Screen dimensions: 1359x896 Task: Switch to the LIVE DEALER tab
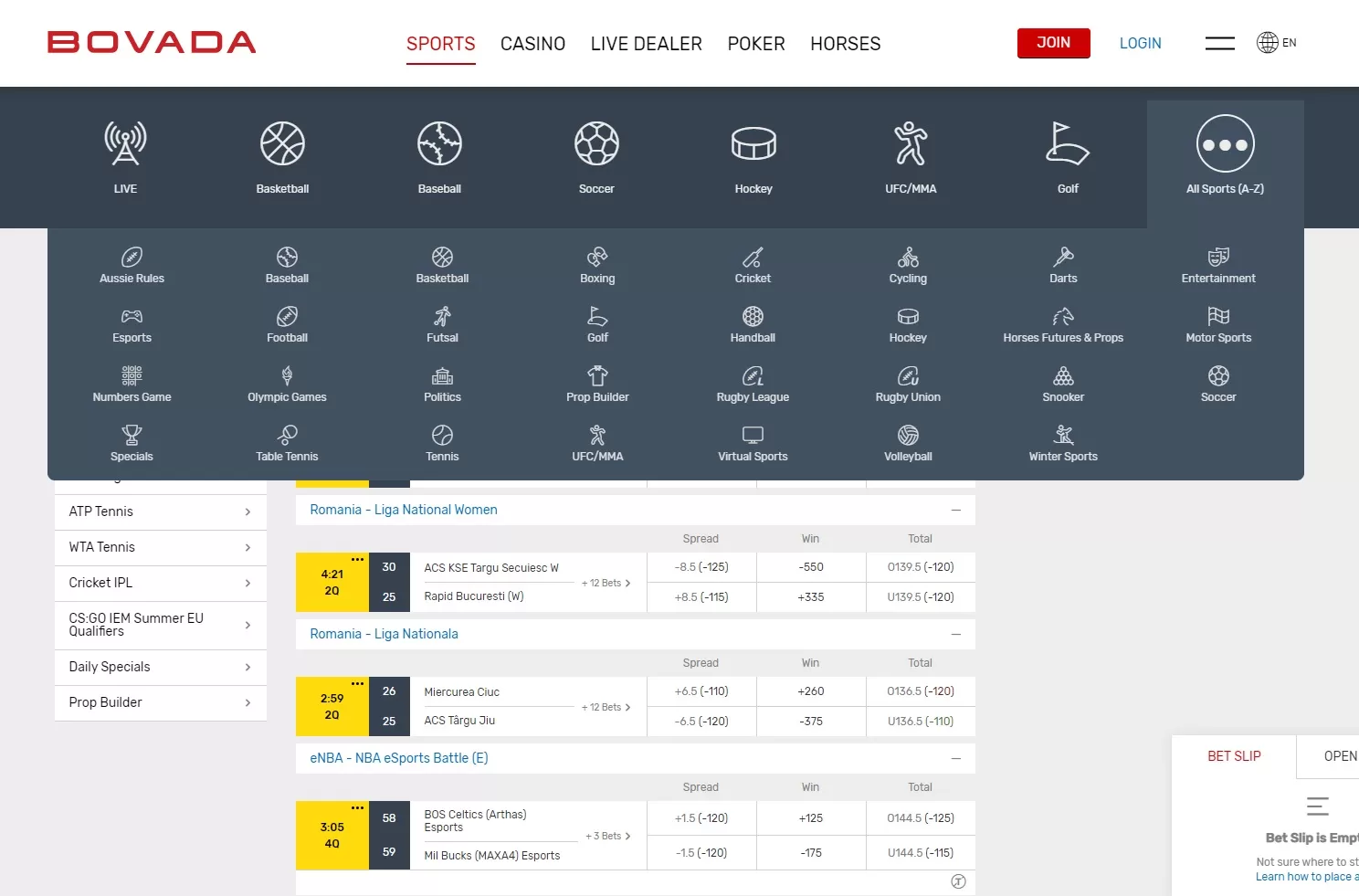click(647, 44)
